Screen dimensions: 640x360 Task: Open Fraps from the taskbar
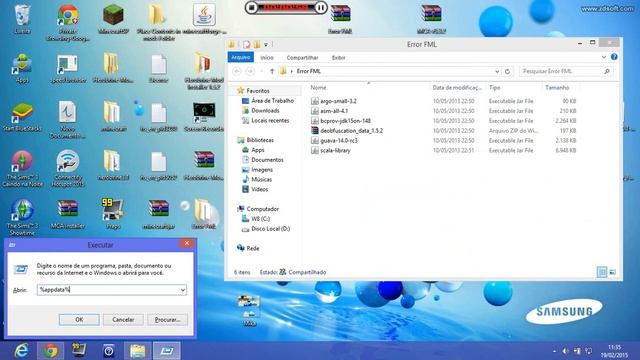coord(79,351)
